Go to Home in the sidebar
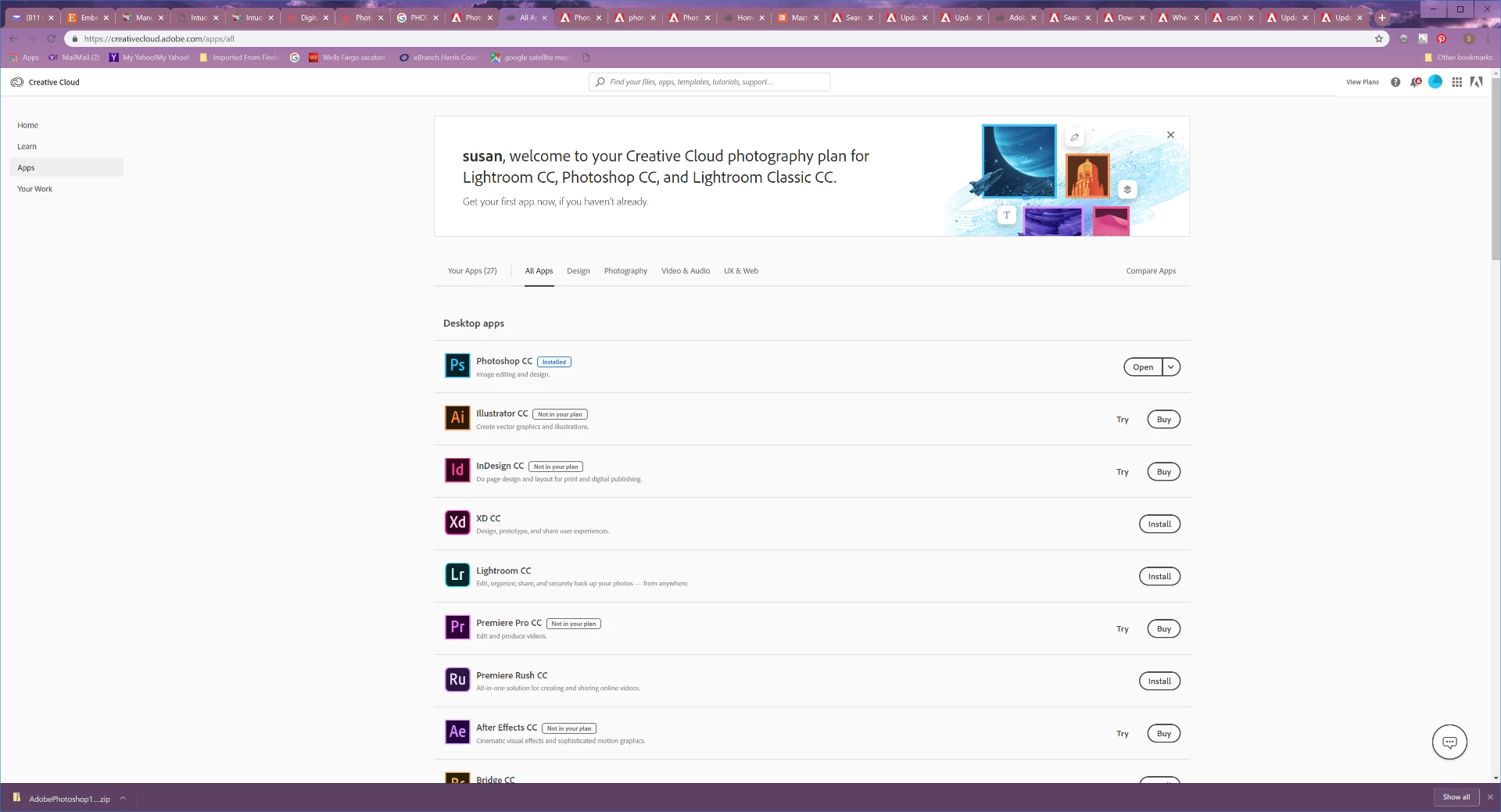This screenshot has height=812, width=1501. 28,125
